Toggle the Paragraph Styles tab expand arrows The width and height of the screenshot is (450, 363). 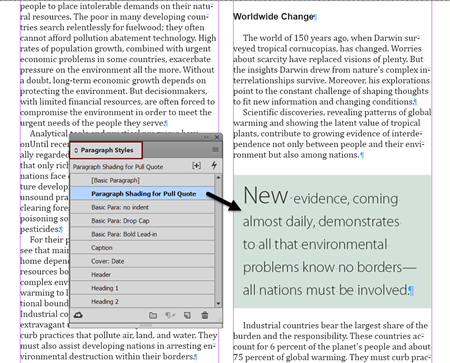[76, 150]
